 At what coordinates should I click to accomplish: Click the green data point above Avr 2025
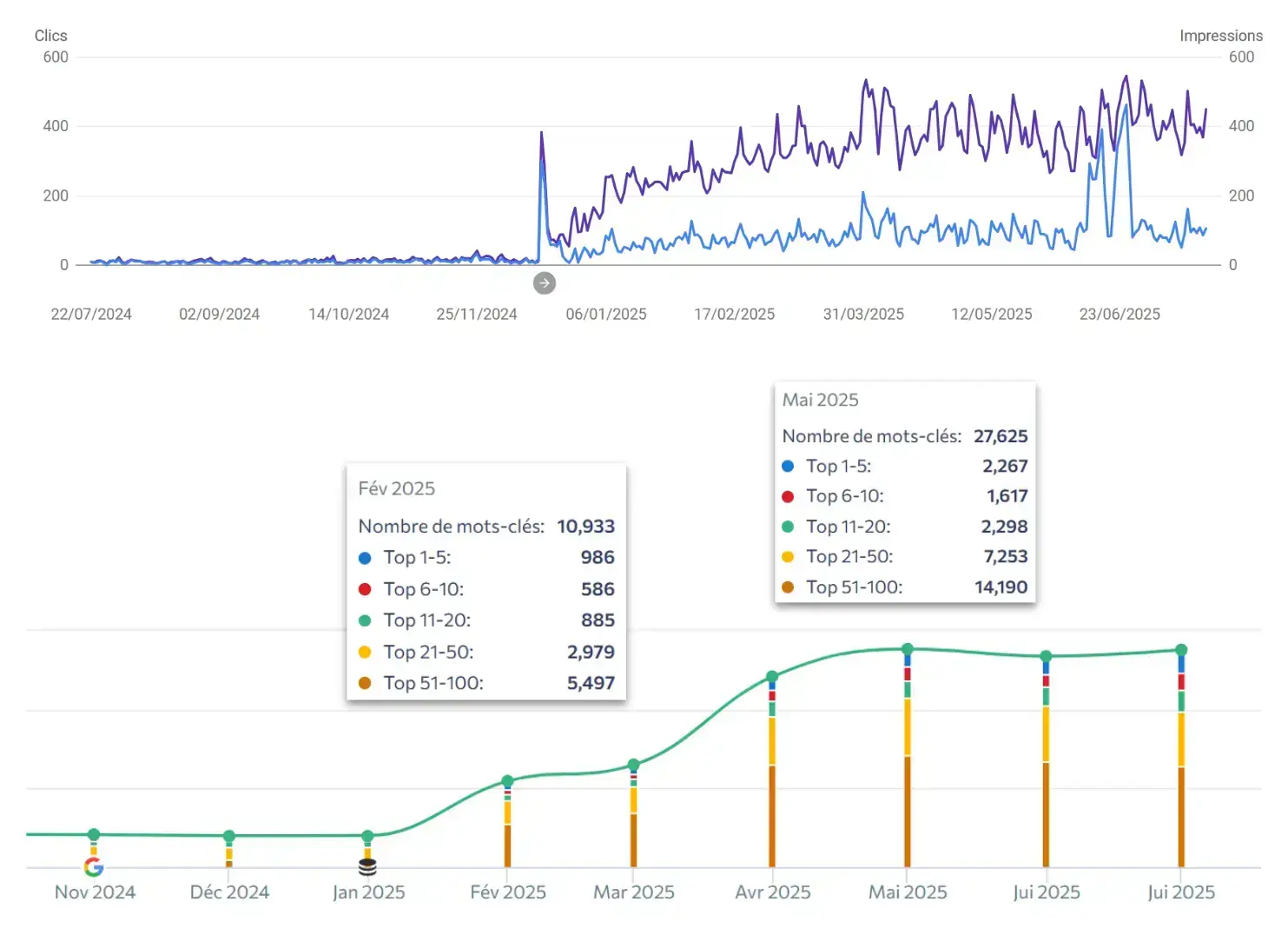(x=772, y=676)
